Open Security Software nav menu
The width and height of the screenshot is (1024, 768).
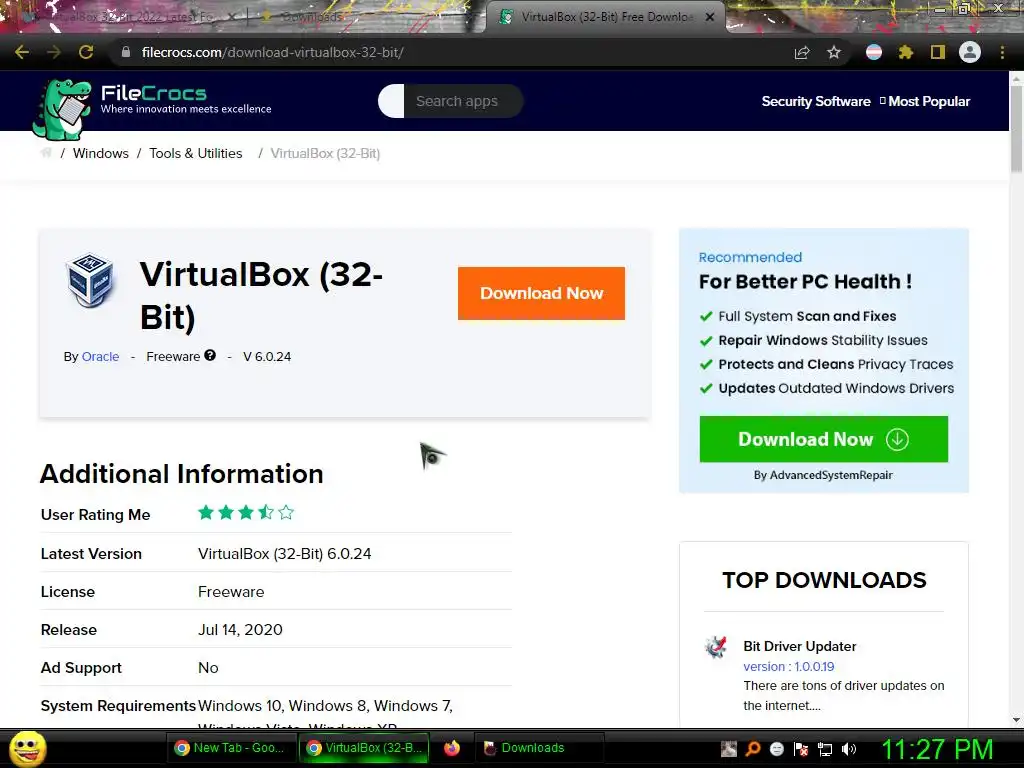[816, 101]
